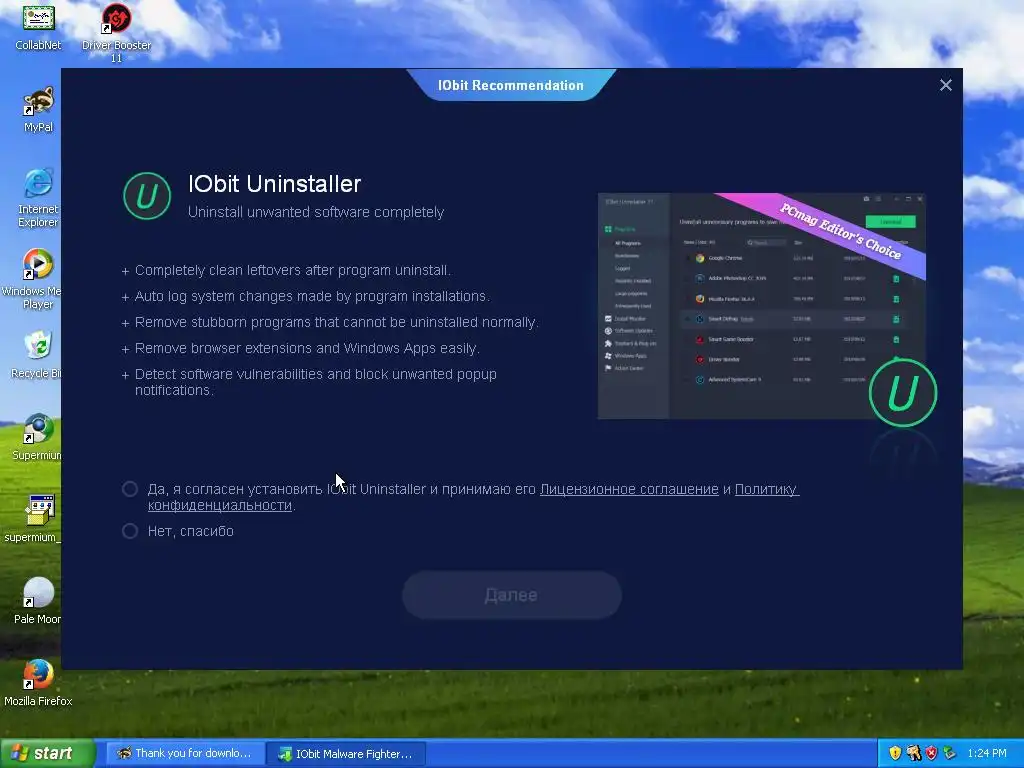Agree to install IObit Uninstaller radio button
The height and width of the screenshot is (768, 1024).
click(130, 489)
